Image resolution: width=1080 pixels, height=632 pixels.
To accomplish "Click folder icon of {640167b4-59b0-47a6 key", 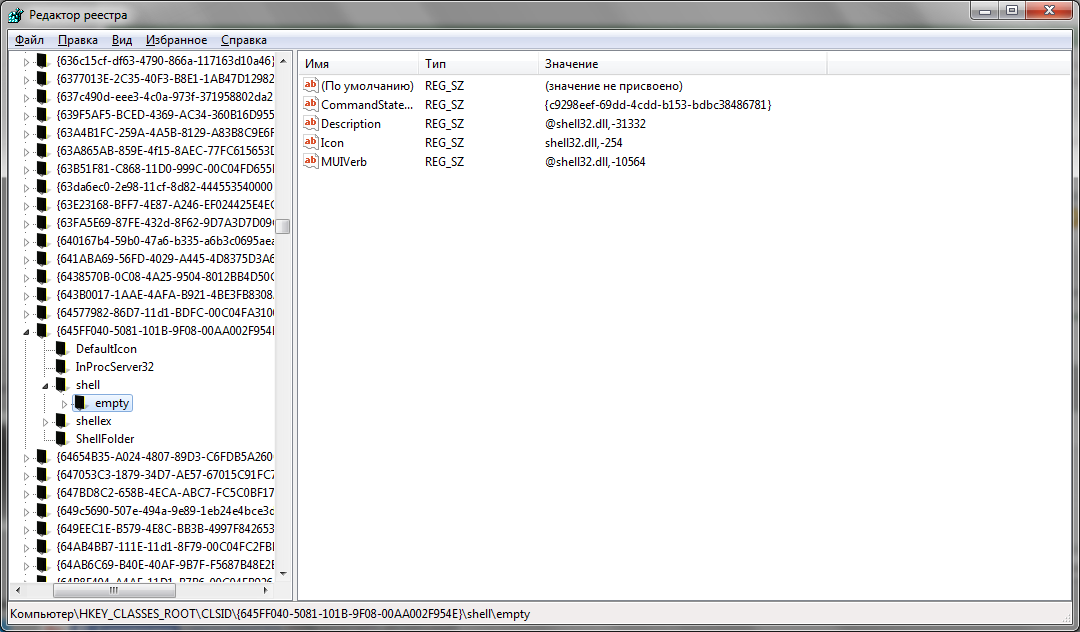I will tap(42, 240).
